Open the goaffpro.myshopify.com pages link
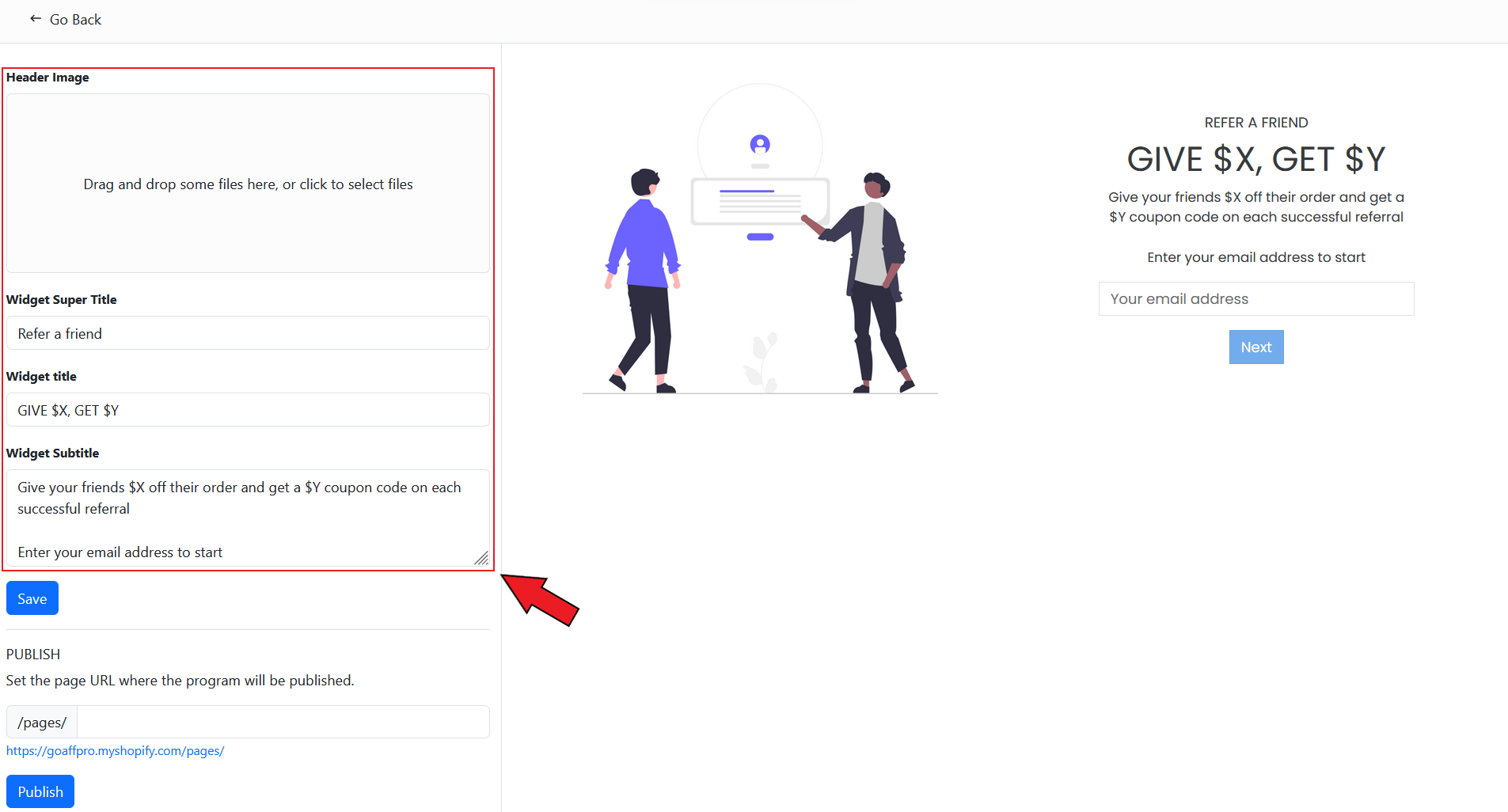 pyautogui.click(x=116, y=751)
